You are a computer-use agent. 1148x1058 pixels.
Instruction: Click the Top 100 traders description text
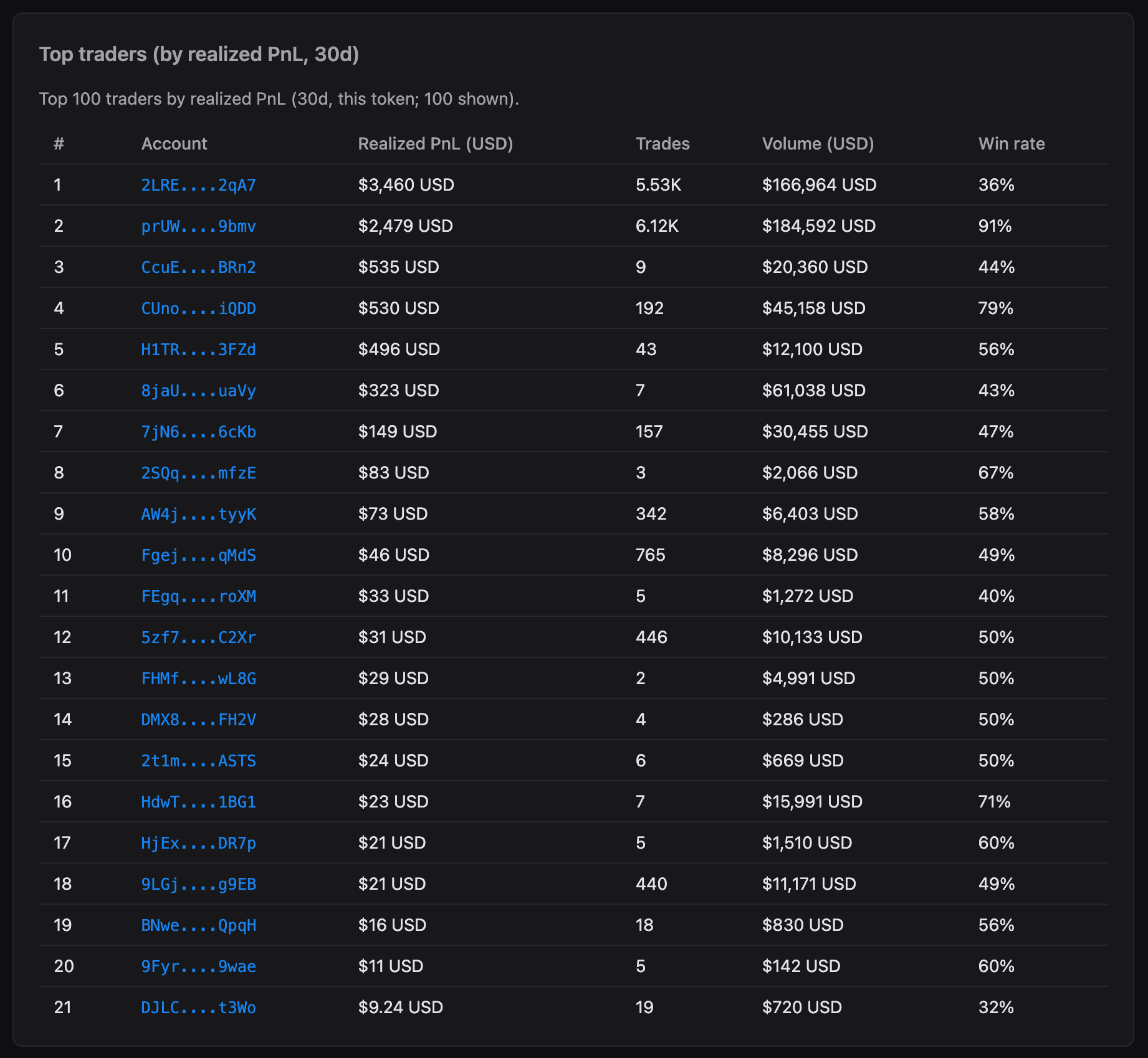[279, 99]
